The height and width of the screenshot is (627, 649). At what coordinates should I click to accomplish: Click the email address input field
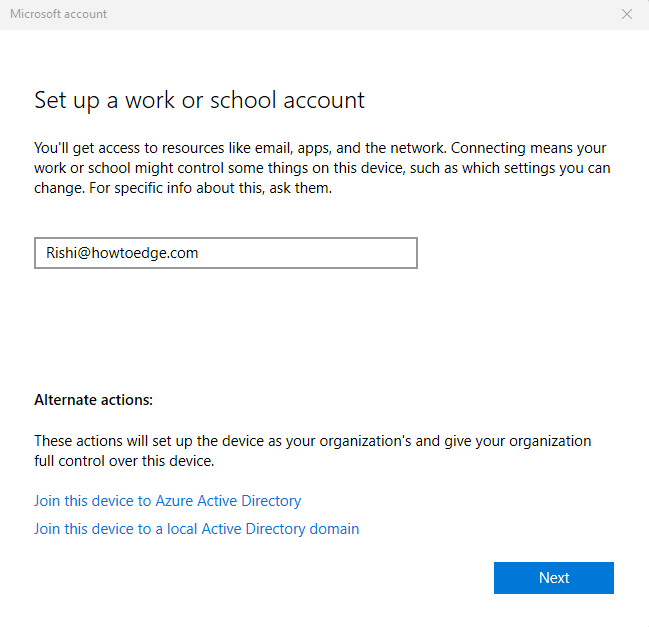click(x=226, y=253)
